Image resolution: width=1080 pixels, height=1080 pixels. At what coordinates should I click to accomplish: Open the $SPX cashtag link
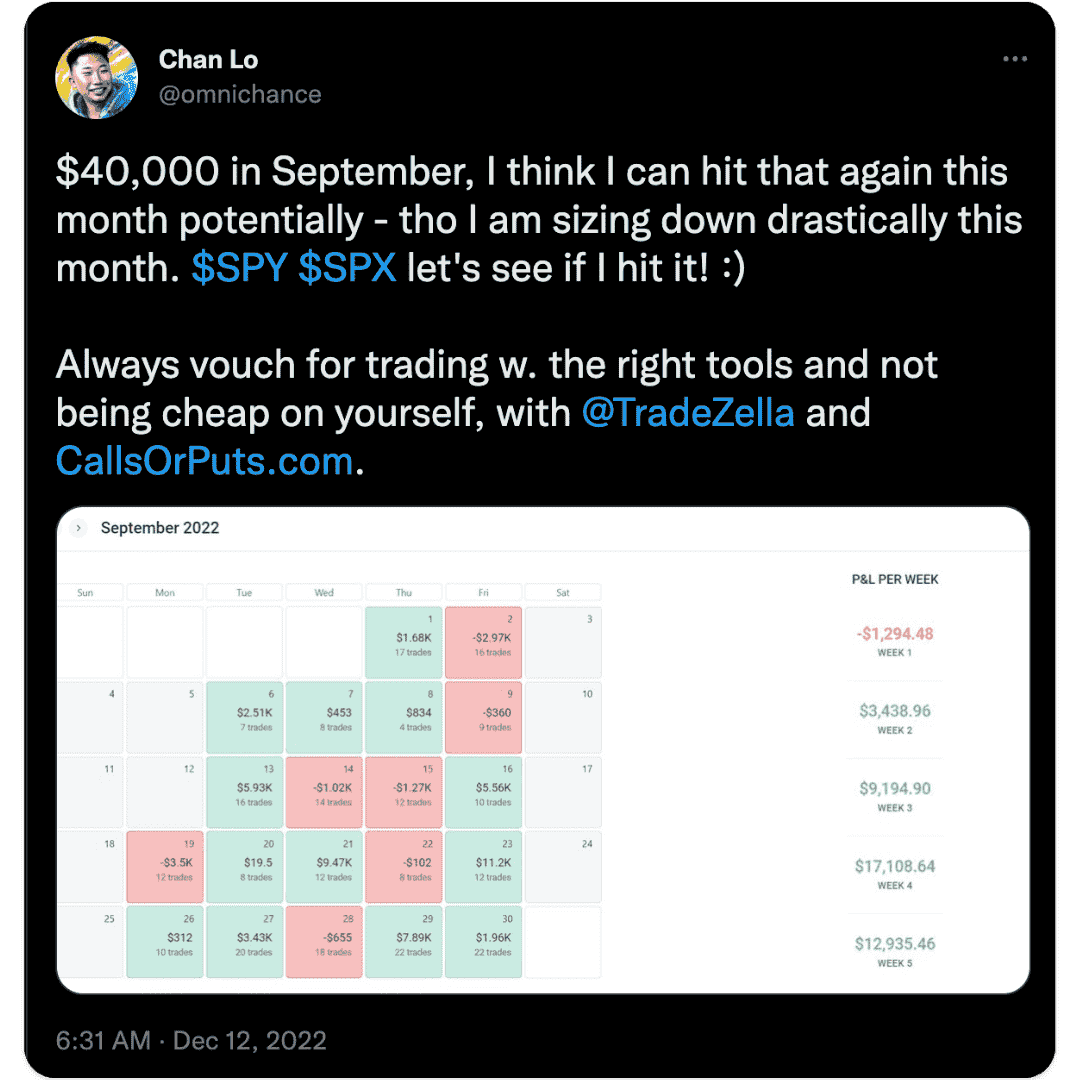tap(347, 269)
